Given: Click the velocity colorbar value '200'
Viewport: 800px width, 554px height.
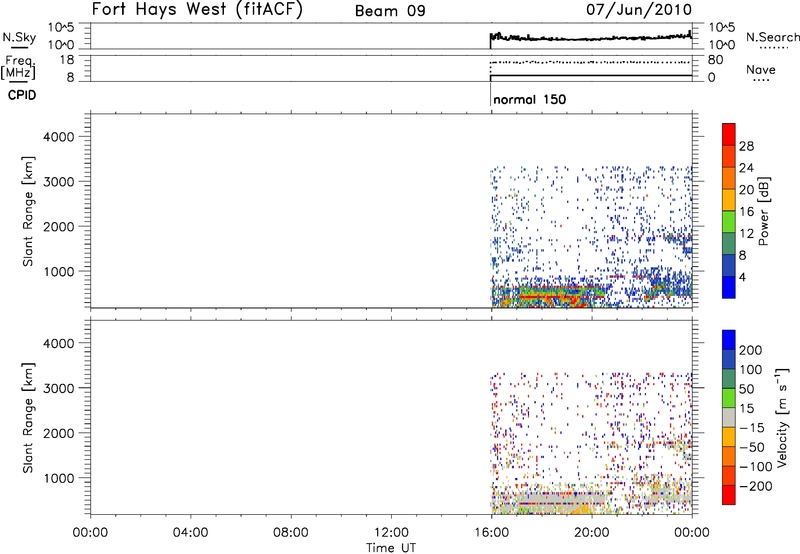Looking at the screenshot, I should (x=751, y=350).
